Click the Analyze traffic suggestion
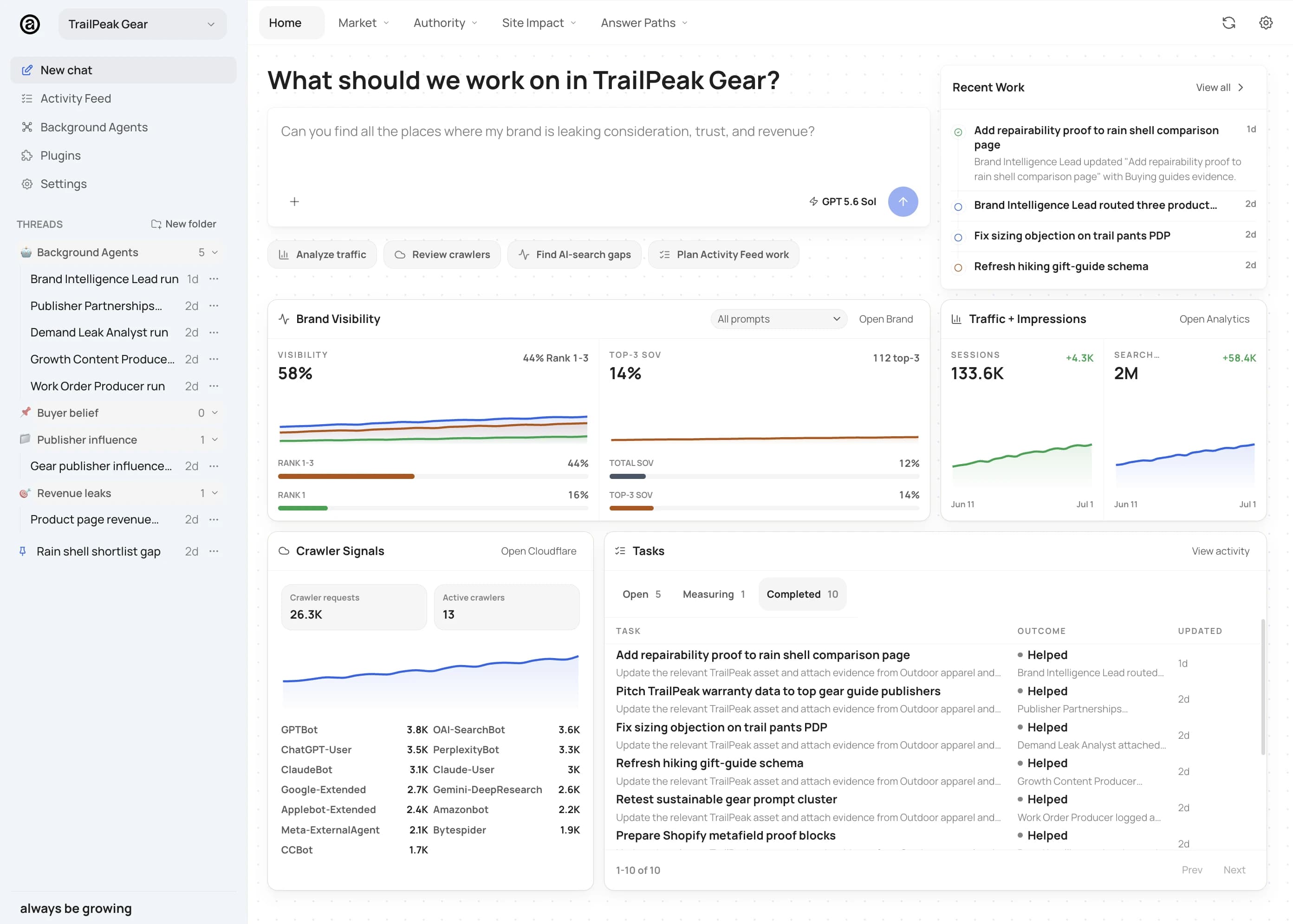Screen dimensions: 1293x924 click(x=322, y=254)
